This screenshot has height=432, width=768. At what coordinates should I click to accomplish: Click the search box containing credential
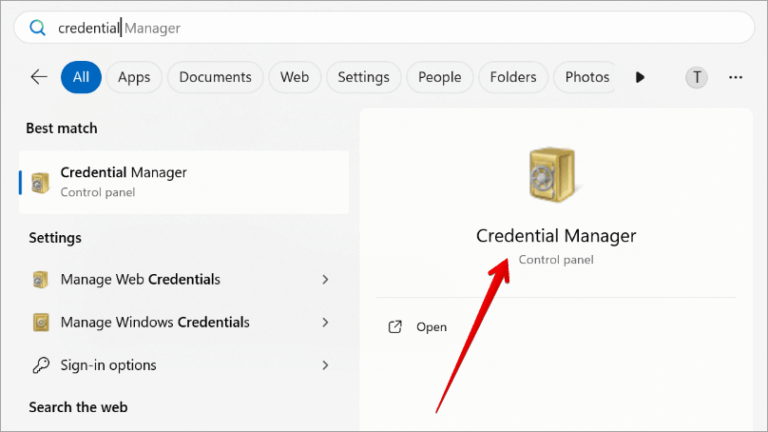pos(384,28)
